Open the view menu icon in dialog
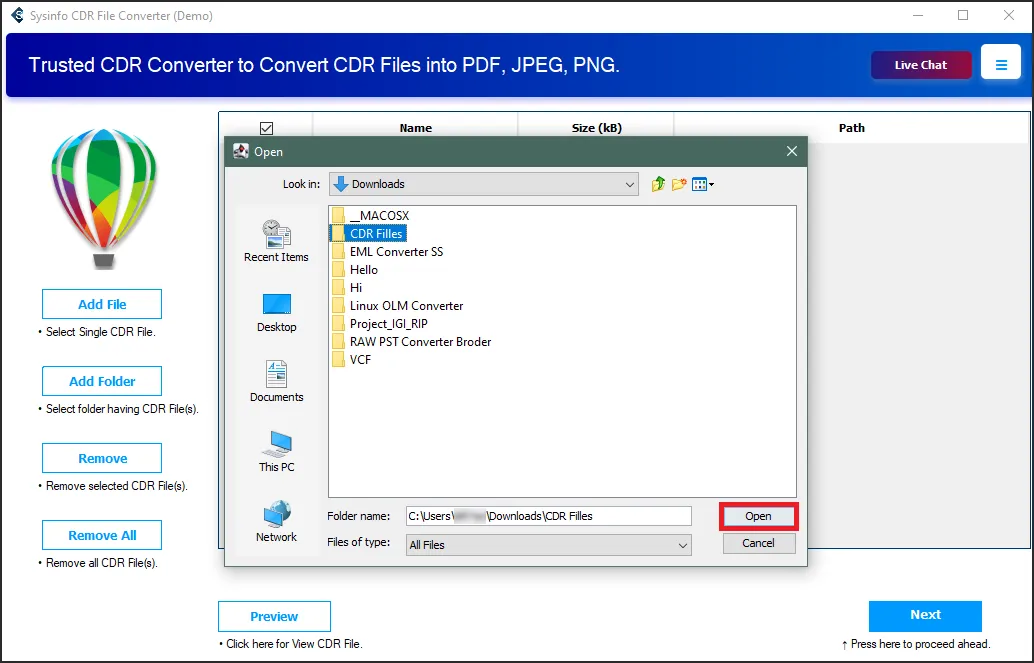 tap(703, 184)
